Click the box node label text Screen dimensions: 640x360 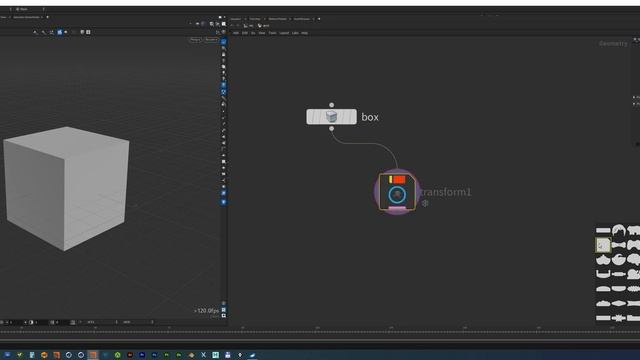370,117
